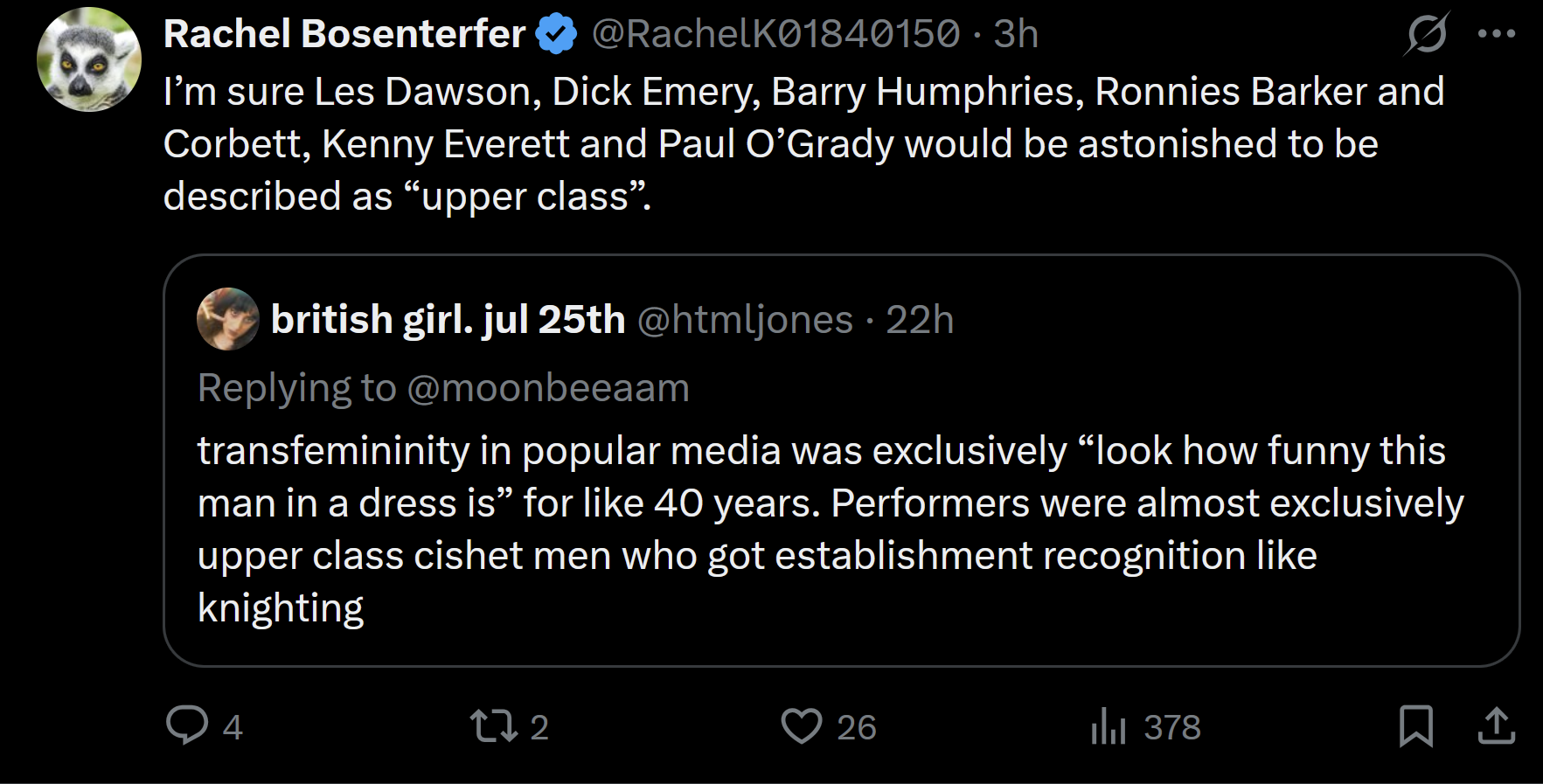The image size is (1543, 784).
Task: Open british girl's quoted avatar
Action: click(228, 319)
